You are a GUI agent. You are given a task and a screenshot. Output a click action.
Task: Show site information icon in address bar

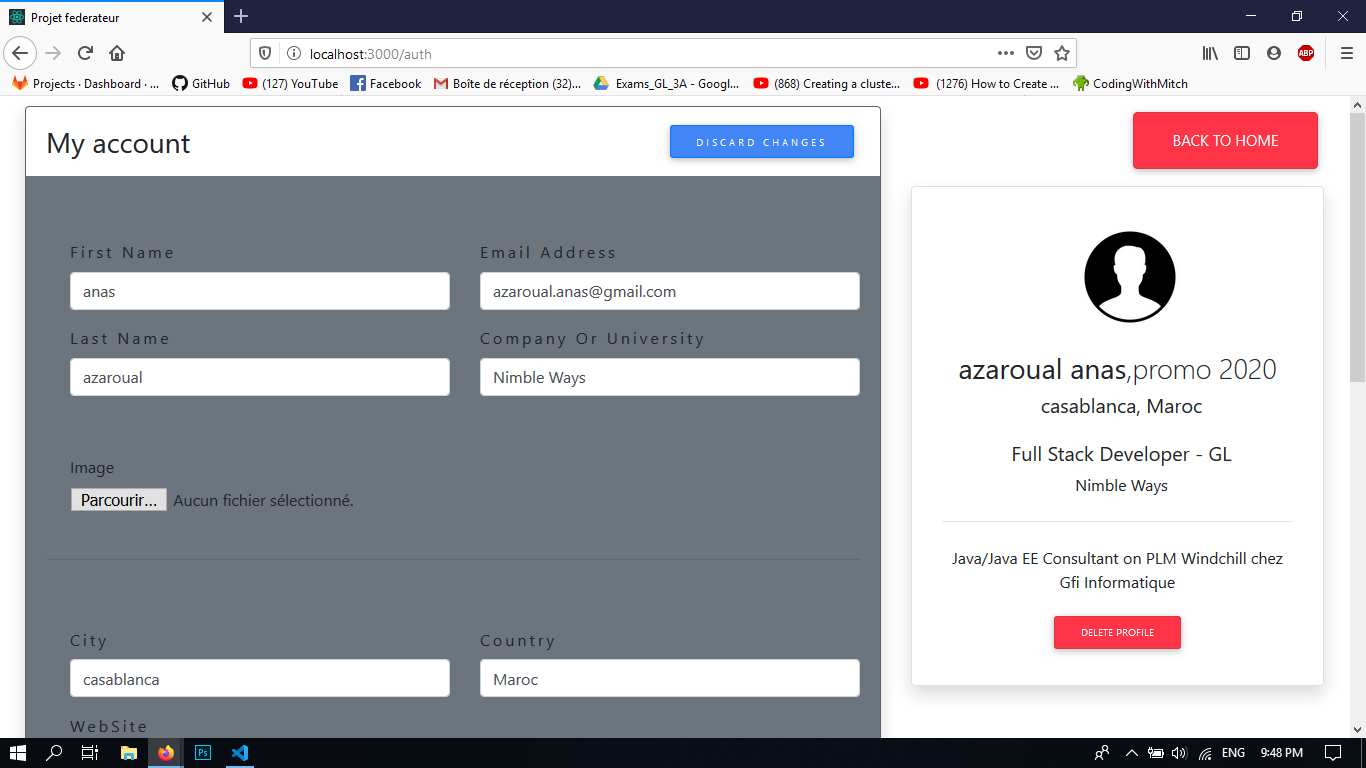coord(293,53)
